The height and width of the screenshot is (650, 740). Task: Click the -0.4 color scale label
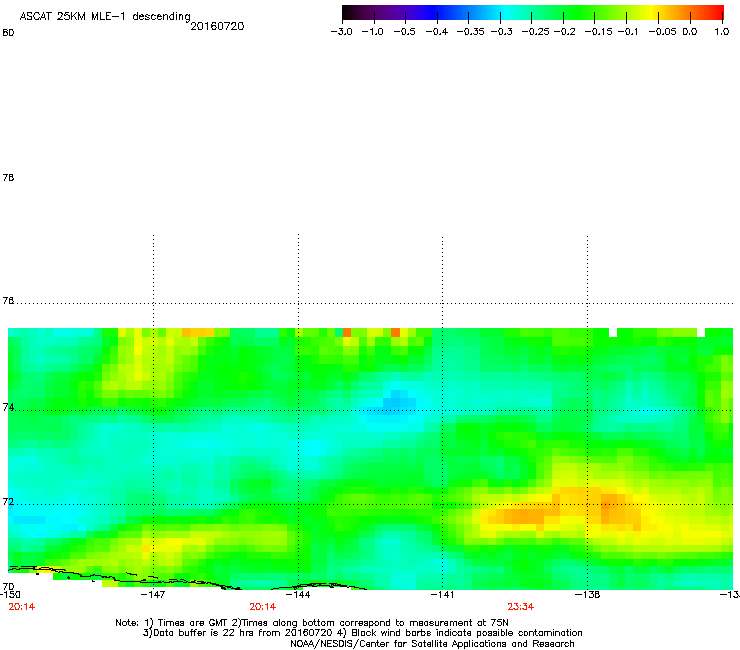pos(437,32)
